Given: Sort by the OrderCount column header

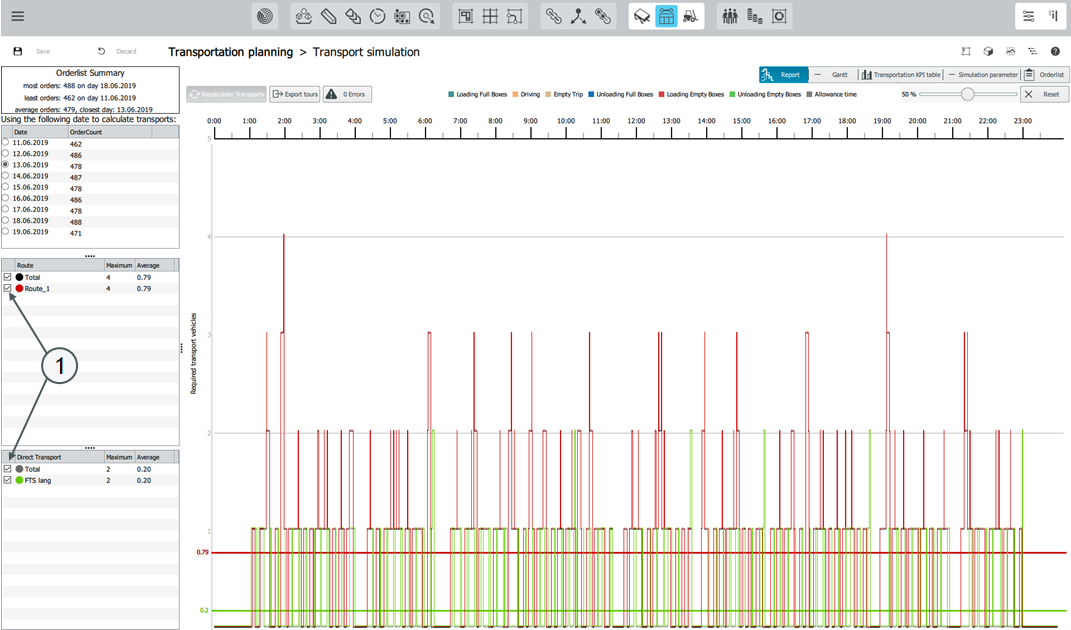Looking at the screenshot, I should pyautogui.click(x=109, y=132).
